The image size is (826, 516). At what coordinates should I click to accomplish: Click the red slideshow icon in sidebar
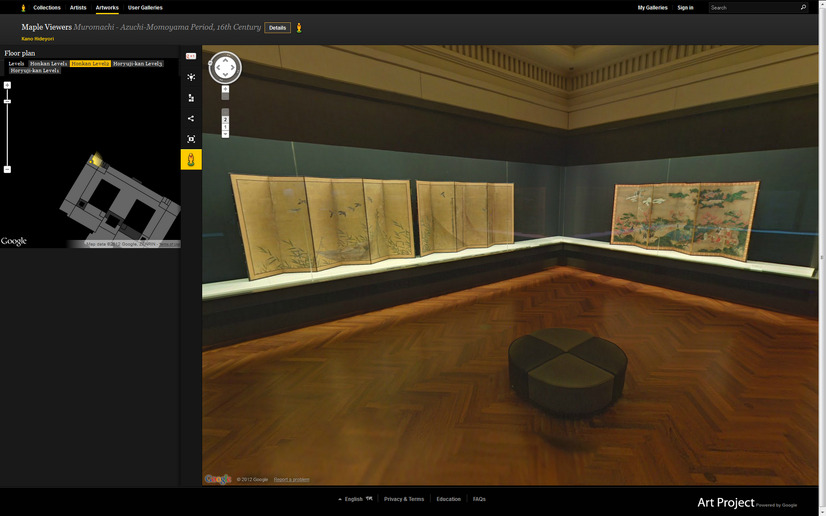click(x=191, y=56)
